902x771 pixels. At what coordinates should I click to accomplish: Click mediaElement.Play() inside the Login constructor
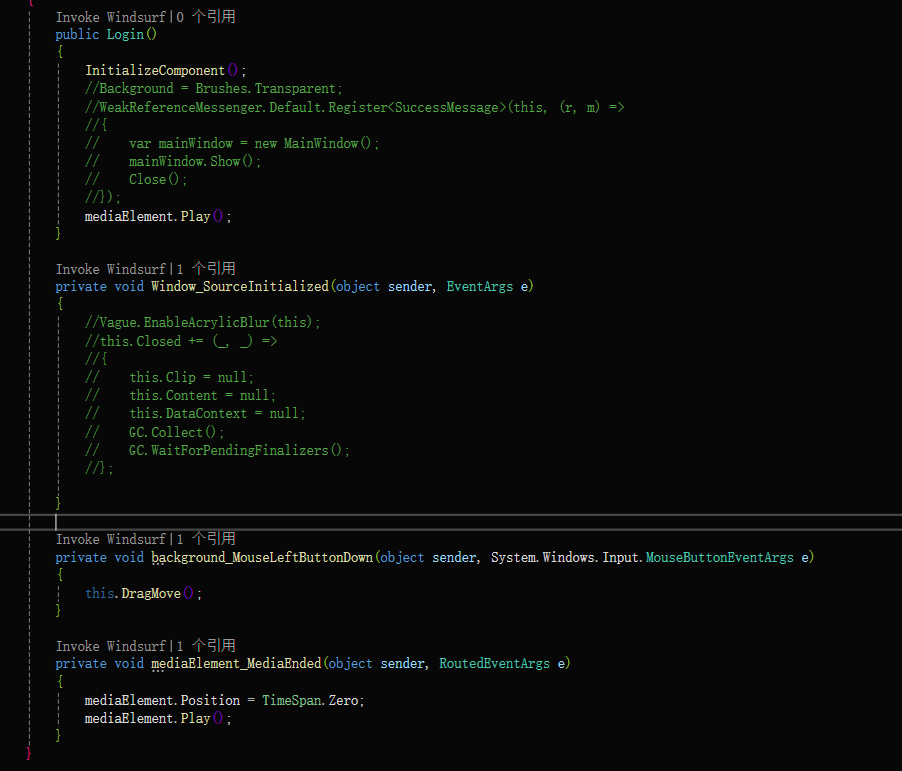click(x=158, y=216)
